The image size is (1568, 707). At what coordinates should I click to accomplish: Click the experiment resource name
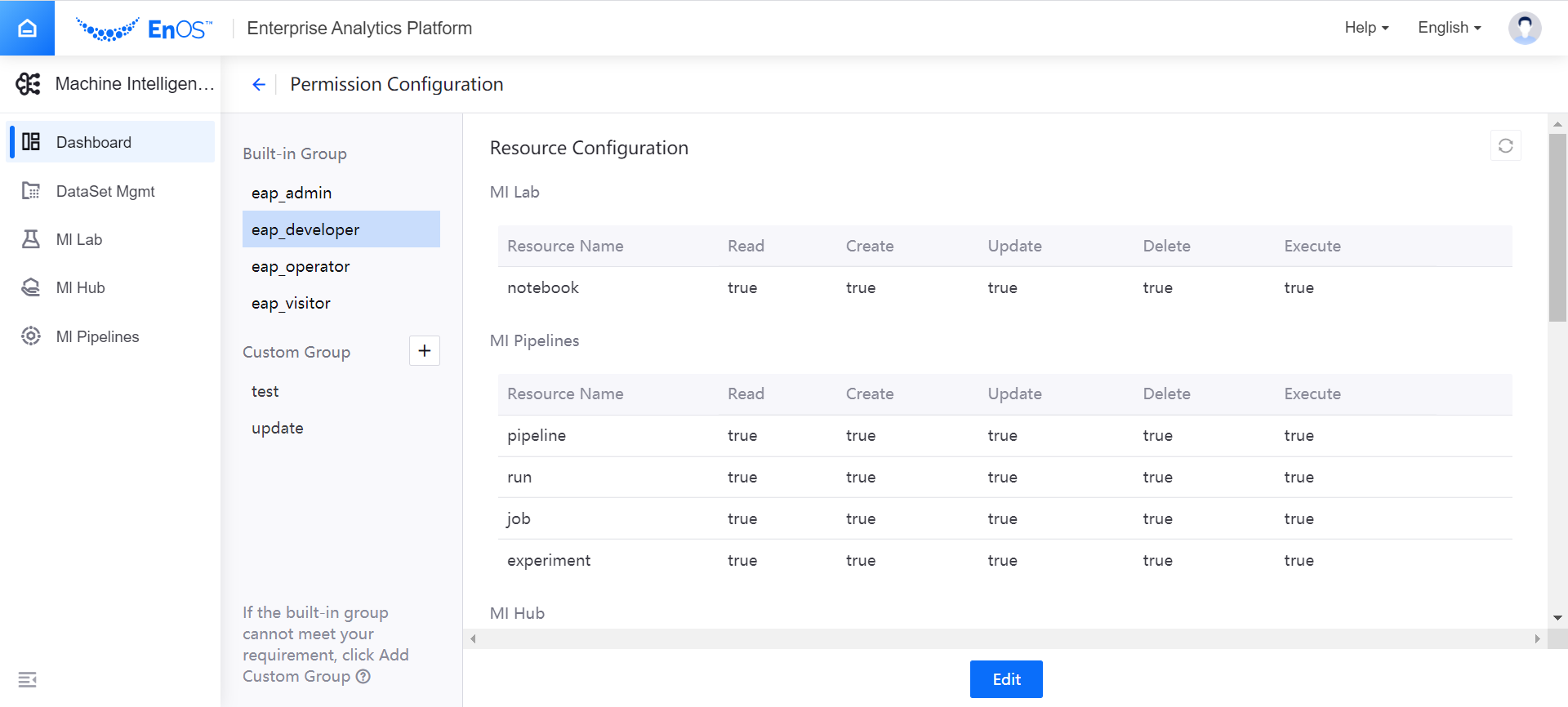549,561
